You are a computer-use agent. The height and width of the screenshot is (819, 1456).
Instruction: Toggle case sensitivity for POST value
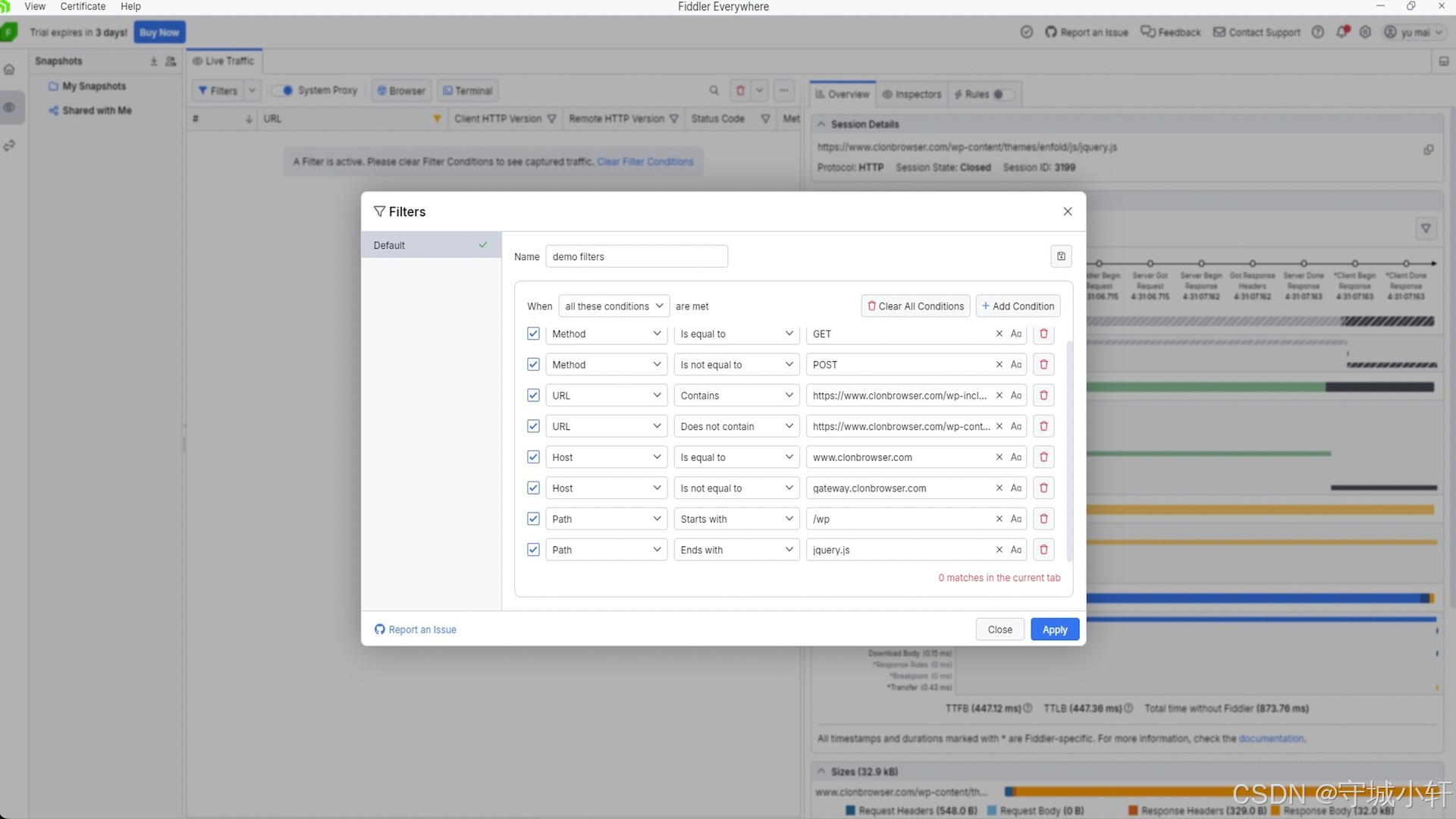pyautogui.click(x=1016, y=365)
